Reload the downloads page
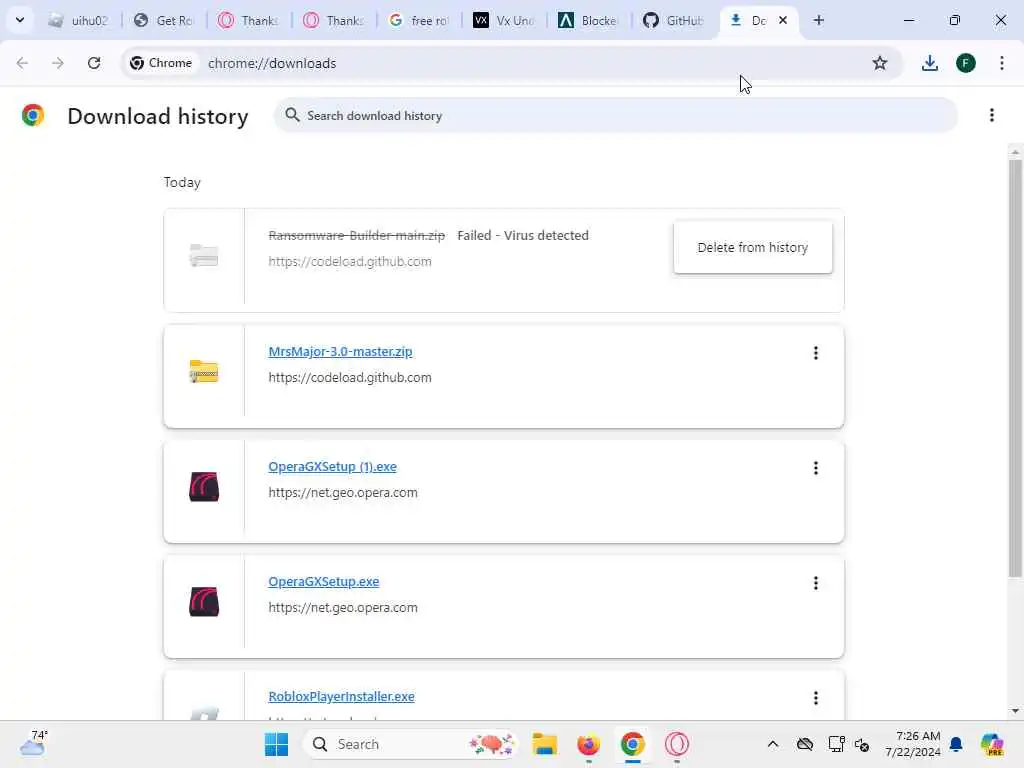The image size is (1024, 768). (94, 63)
